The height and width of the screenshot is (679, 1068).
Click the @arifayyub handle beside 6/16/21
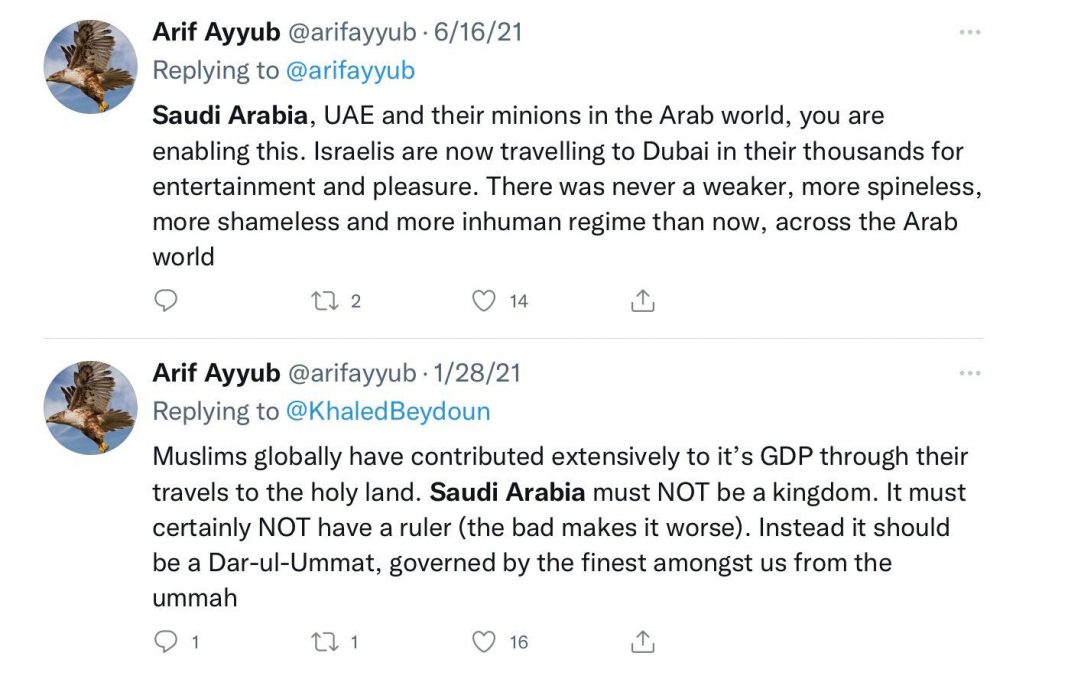tap(352, 33)
